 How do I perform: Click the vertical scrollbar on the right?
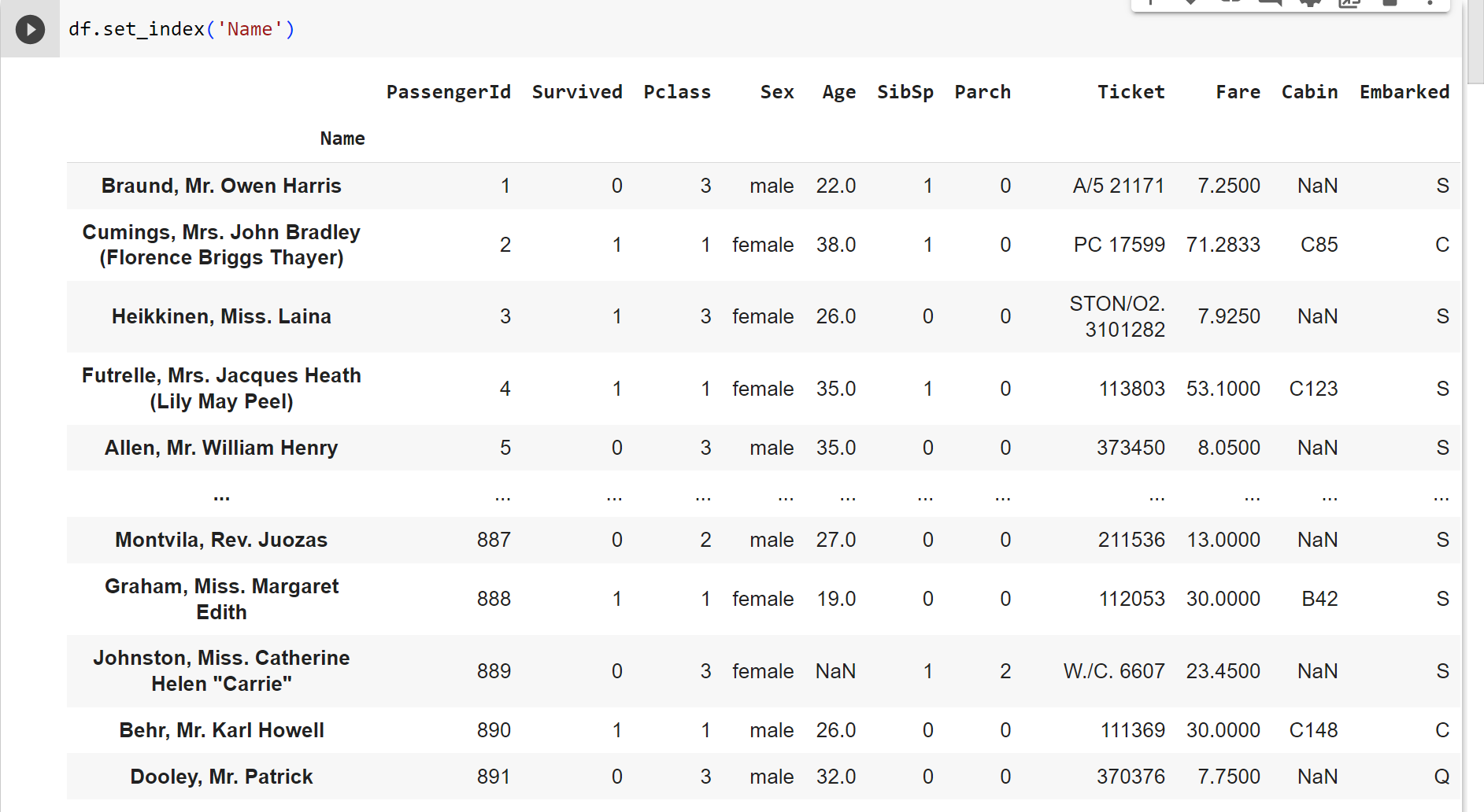click(1475, 406)
